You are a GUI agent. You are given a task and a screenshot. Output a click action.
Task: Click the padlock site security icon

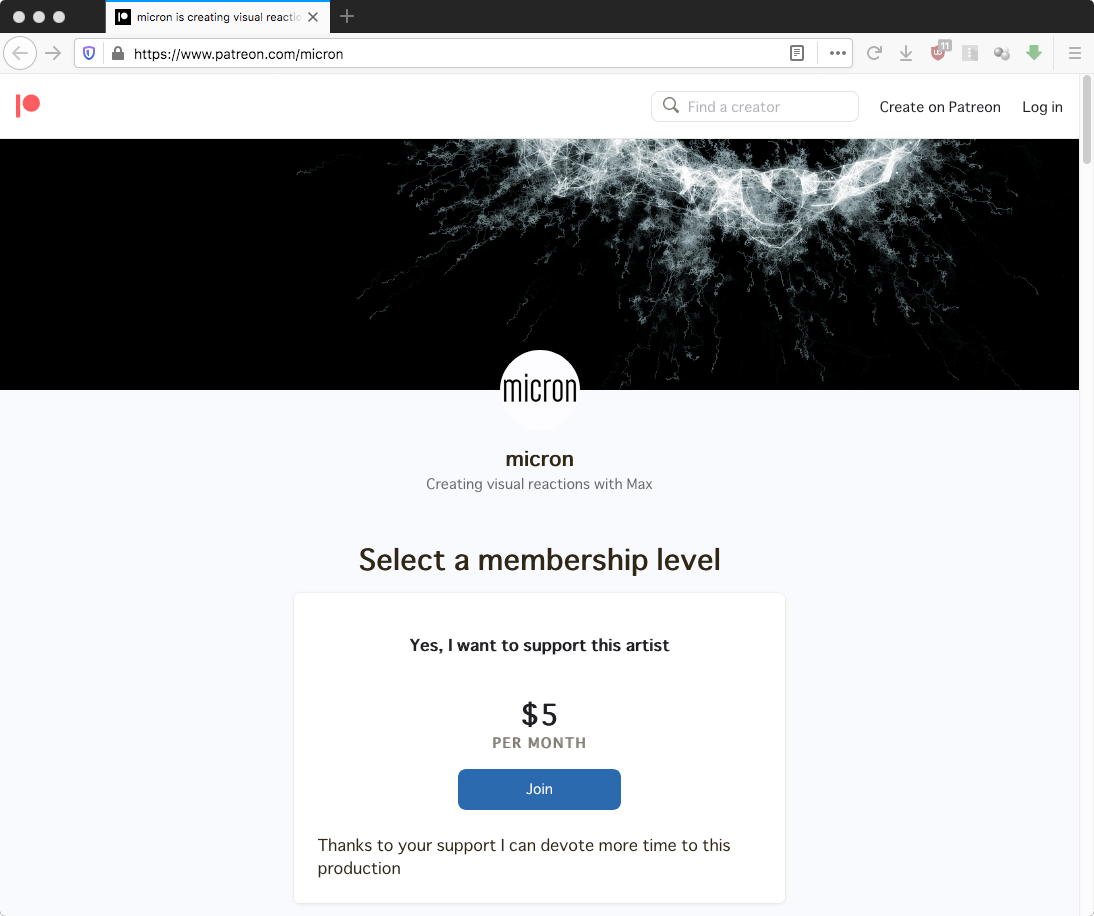118,53
